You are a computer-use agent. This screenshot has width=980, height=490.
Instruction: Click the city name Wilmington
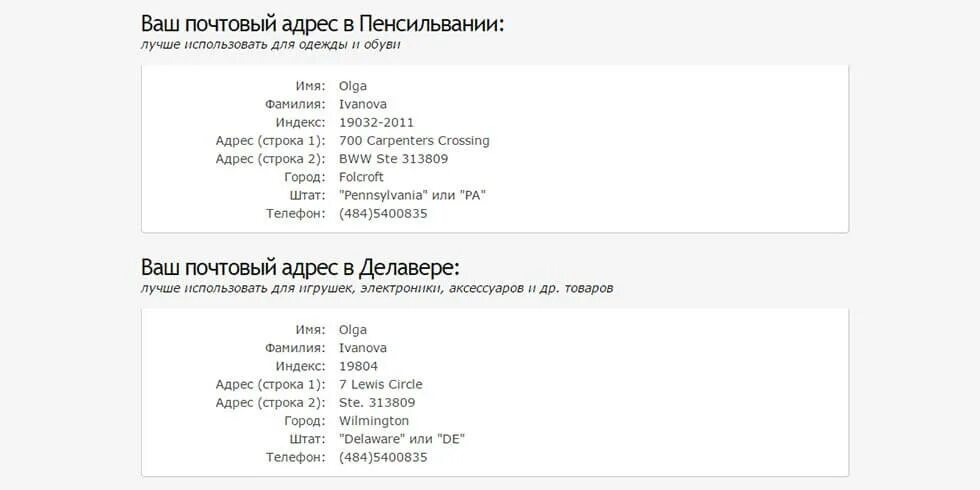tap(374, 421)
